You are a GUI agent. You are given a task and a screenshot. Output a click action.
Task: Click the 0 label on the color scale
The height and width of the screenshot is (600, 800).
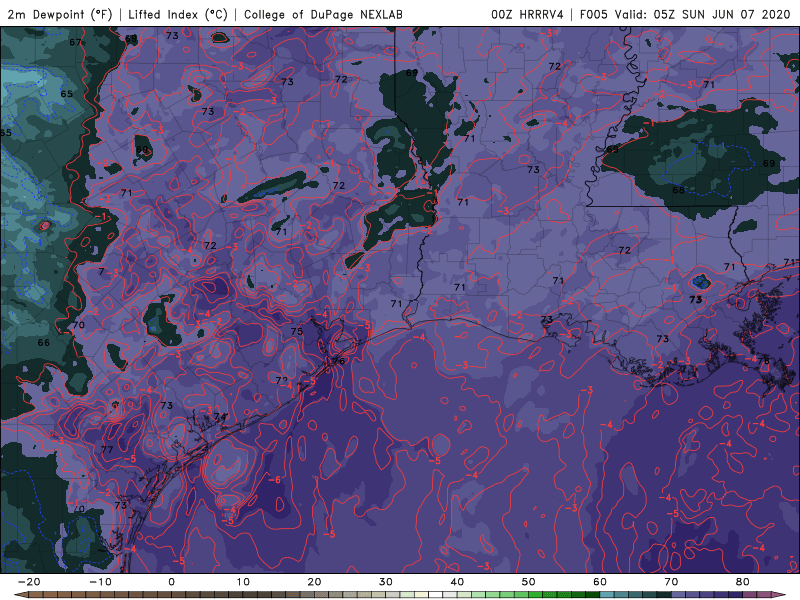(x=171, y=582)
